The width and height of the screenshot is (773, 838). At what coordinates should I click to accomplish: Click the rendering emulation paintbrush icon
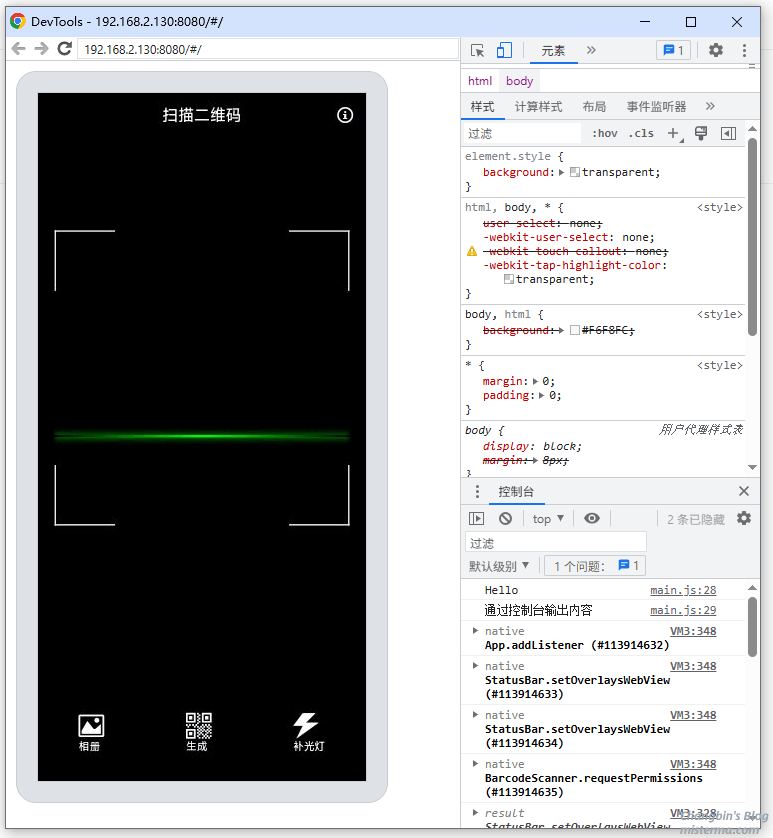(x=701, y=133)
